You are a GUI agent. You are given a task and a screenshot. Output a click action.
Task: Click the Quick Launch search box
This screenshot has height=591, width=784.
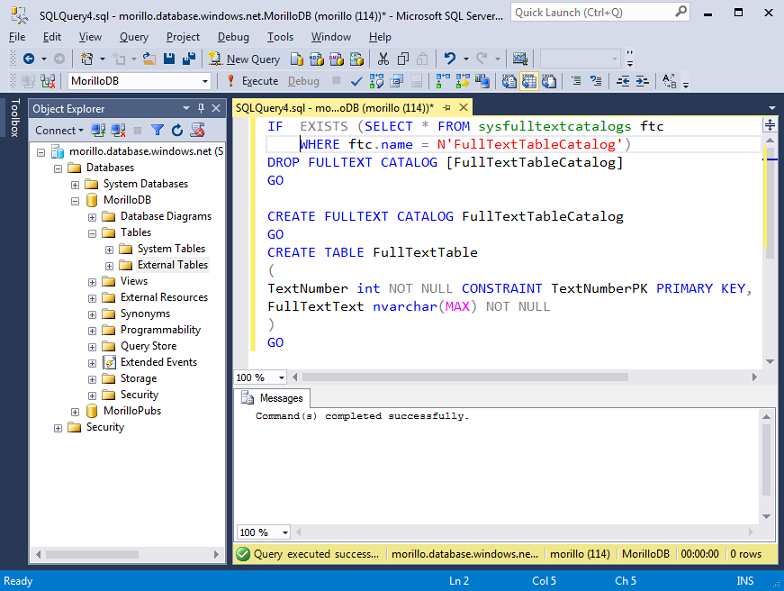pos(600,12)
